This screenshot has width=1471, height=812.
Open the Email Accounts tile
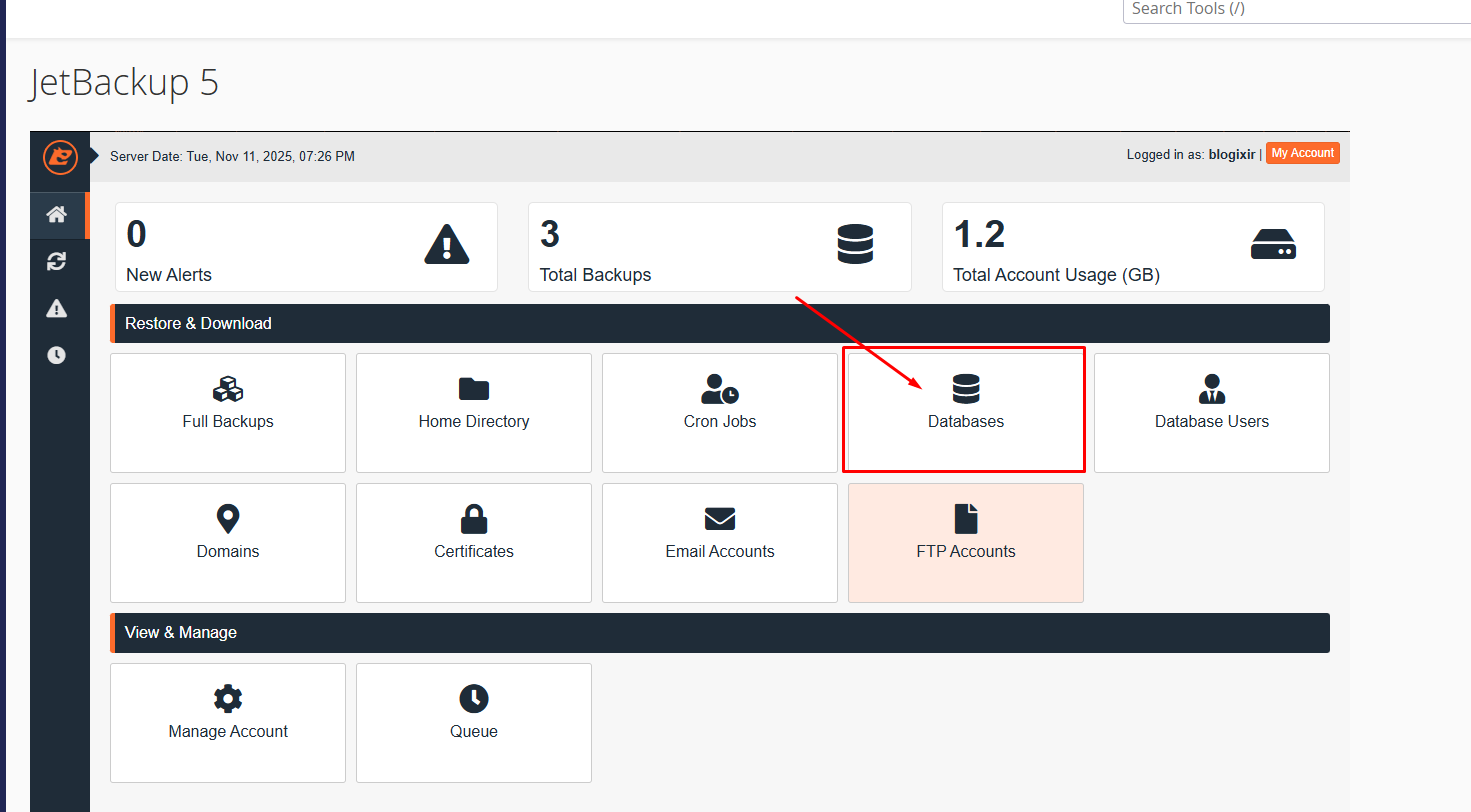tap(720, 542)
